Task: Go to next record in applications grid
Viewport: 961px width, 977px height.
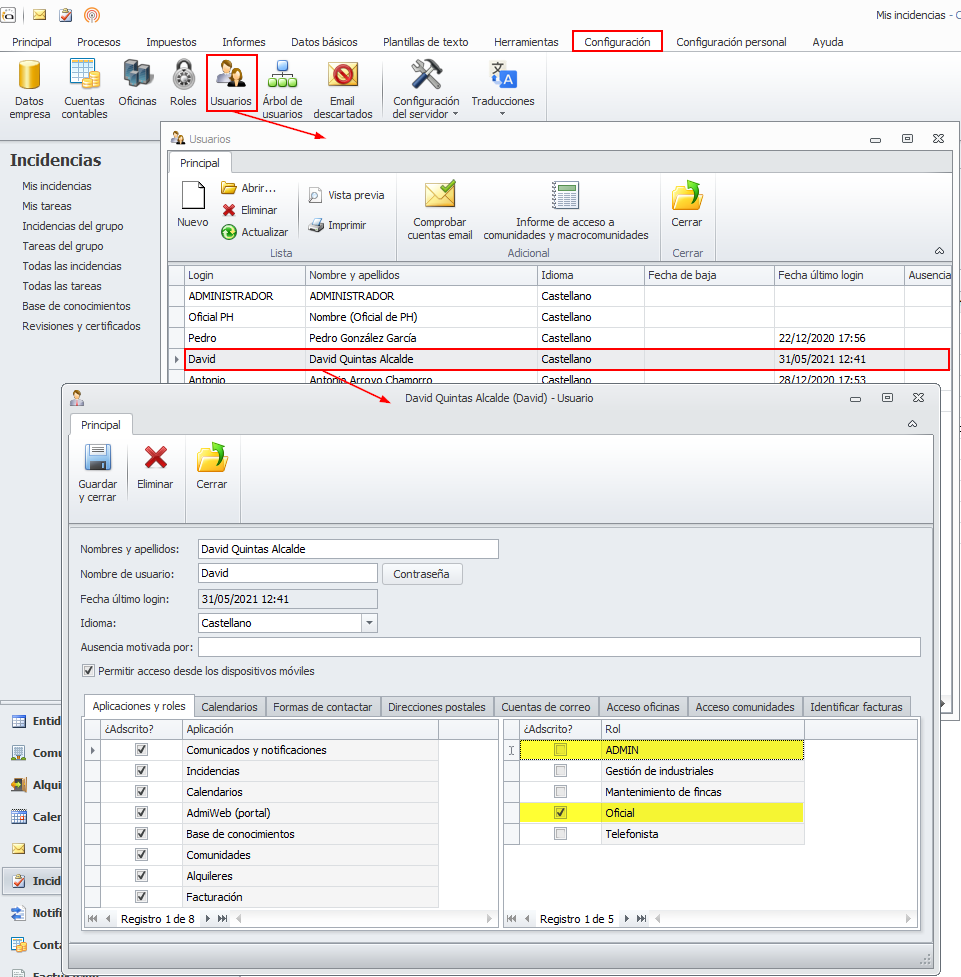Action: 208,918
